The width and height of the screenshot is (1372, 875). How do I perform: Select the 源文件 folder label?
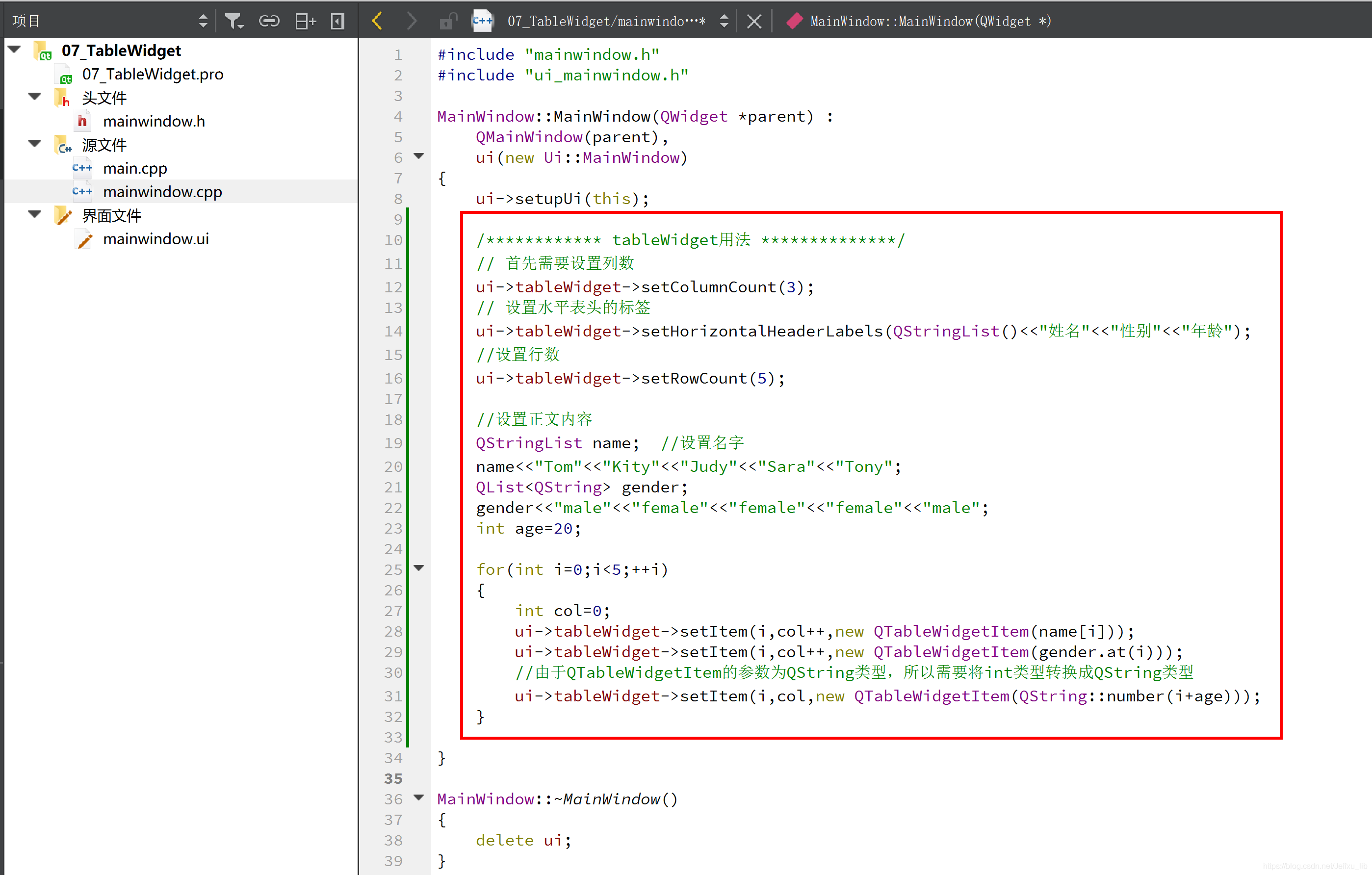pos(104,145)
